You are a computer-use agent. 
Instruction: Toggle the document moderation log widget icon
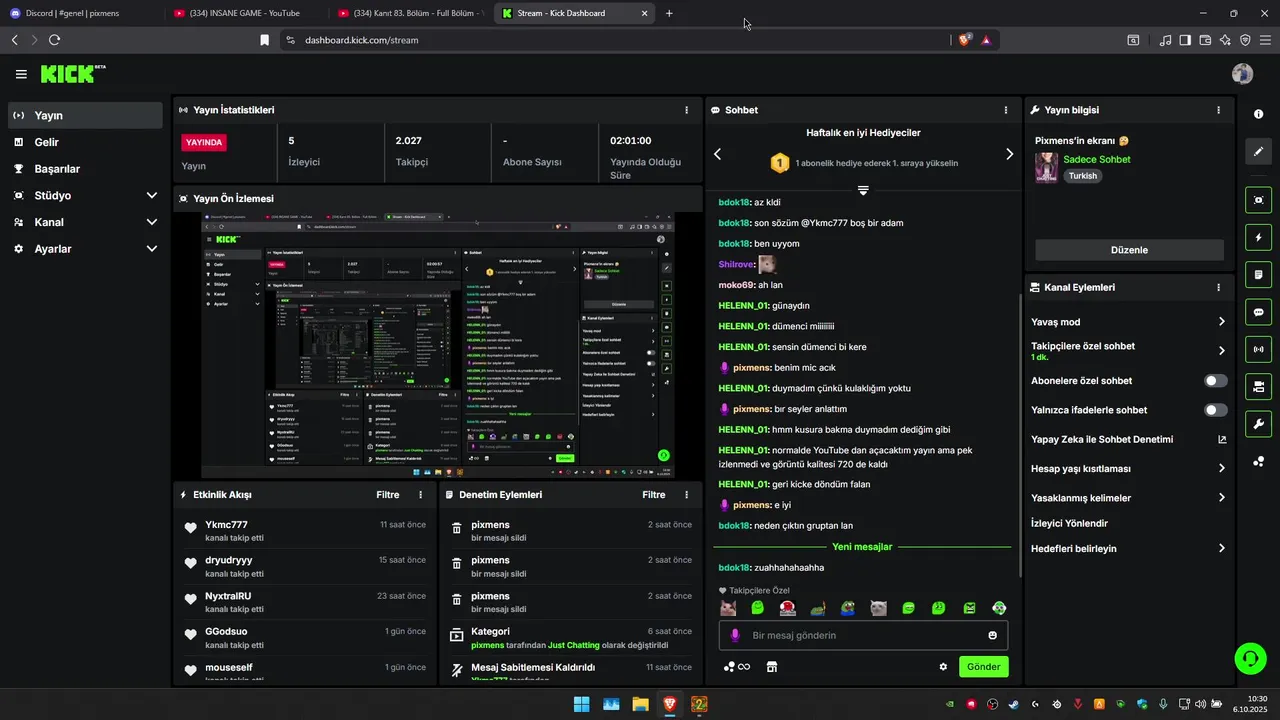point(1258,274)
